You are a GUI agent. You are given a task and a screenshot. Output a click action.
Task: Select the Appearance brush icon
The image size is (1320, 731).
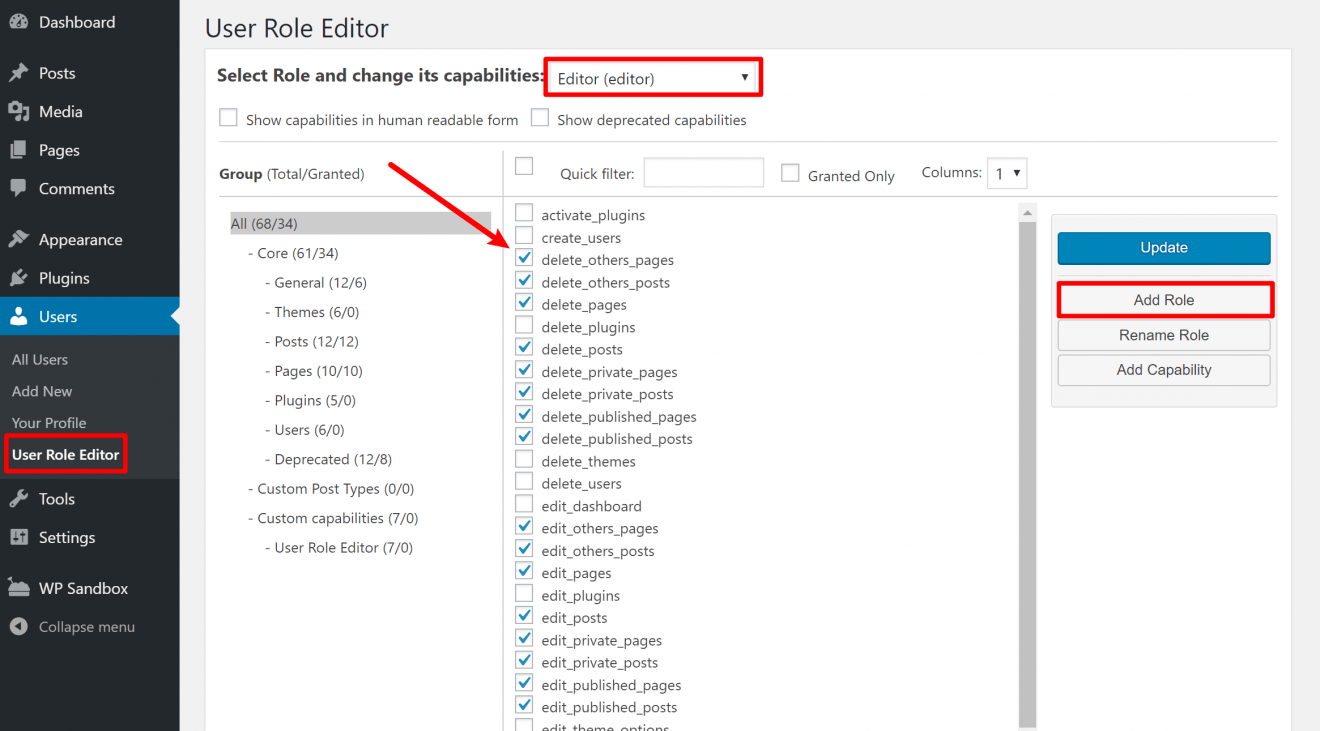(x=21, y=239)
